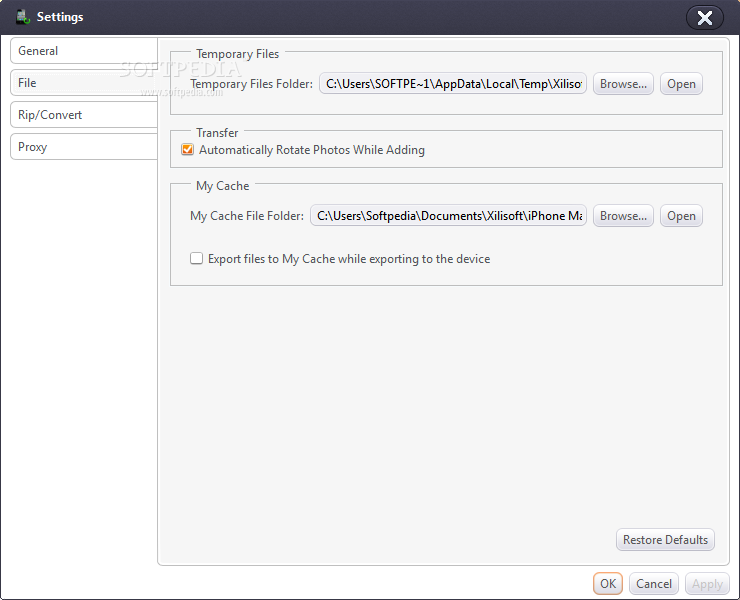The width and height of the screenshot is (740, 600).
Task: Enable Export files to My Cache checkbox
Action: click(x=196, y=258)
